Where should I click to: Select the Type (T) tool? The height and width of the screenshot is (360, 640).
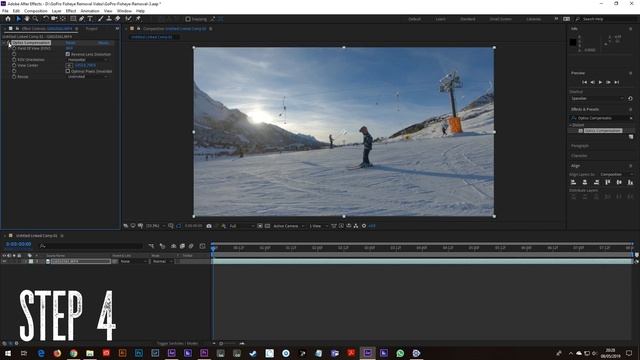(90, 19)
